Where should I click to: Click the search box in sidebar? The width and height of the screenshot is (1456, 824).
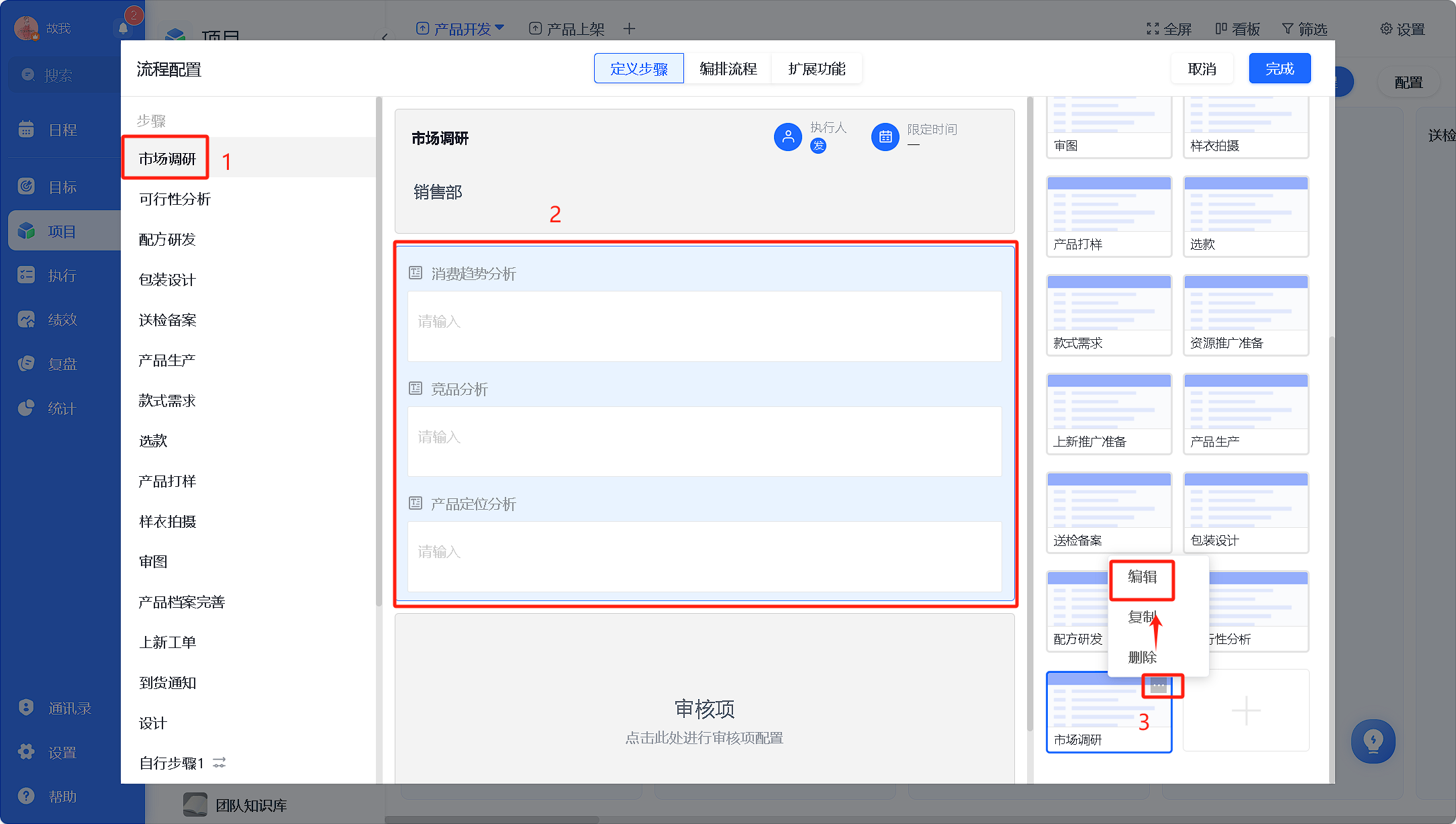click(x=64, y=75)
